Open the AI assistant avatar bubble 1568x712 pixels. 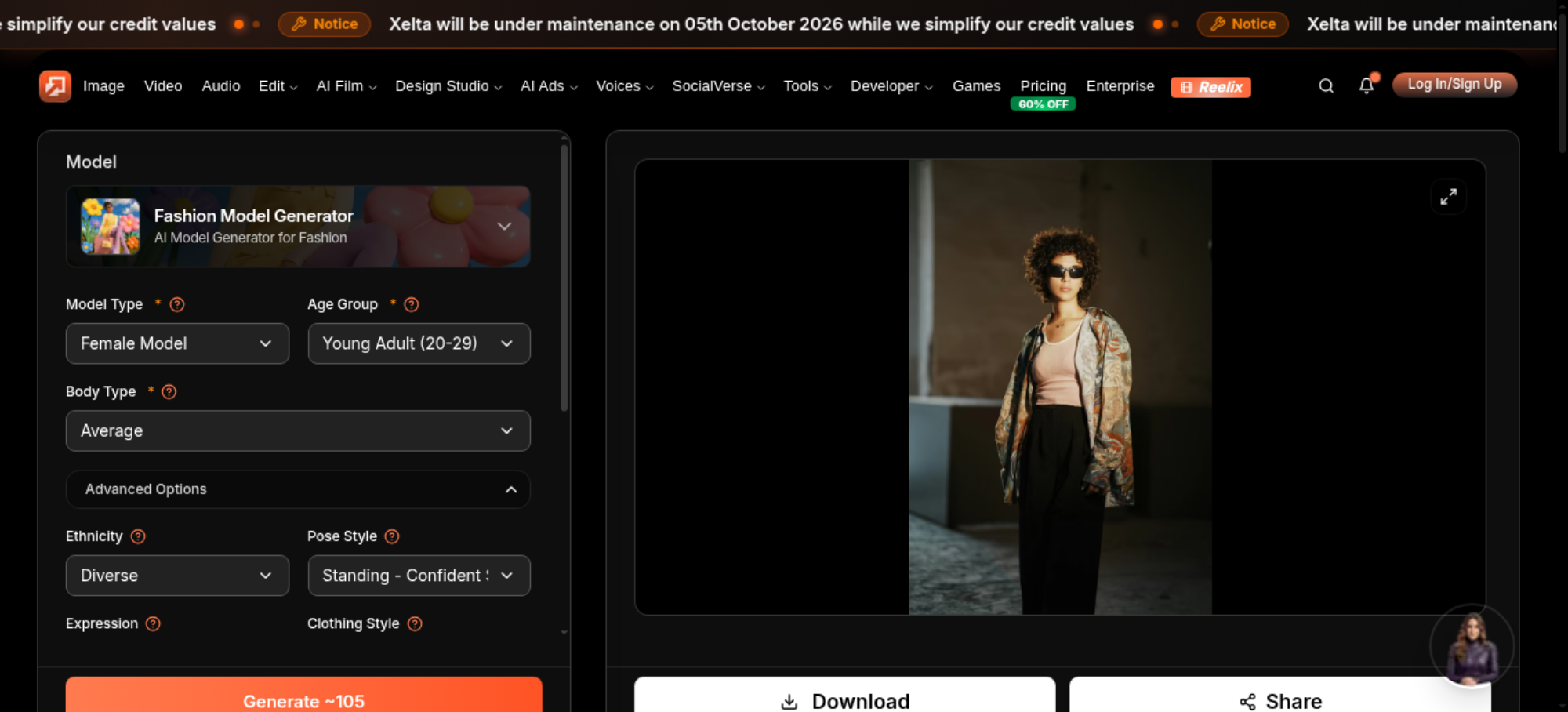(x=1472, y=646)
